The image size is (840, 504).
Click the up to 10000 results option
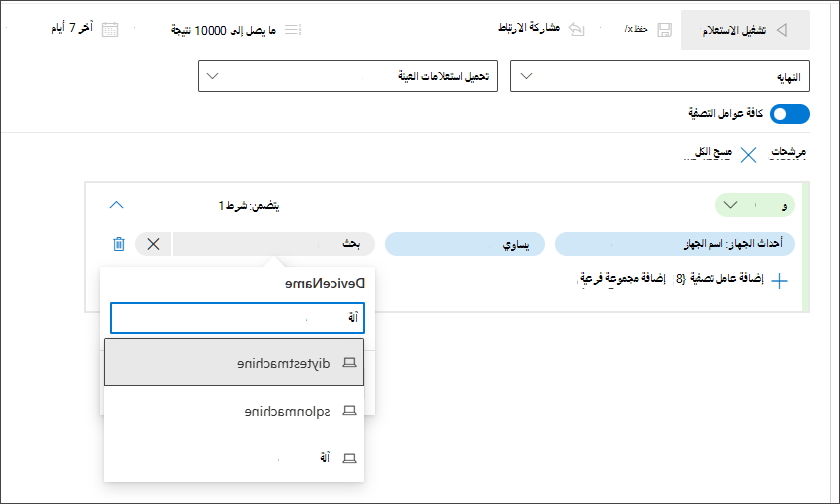(223, 30)
